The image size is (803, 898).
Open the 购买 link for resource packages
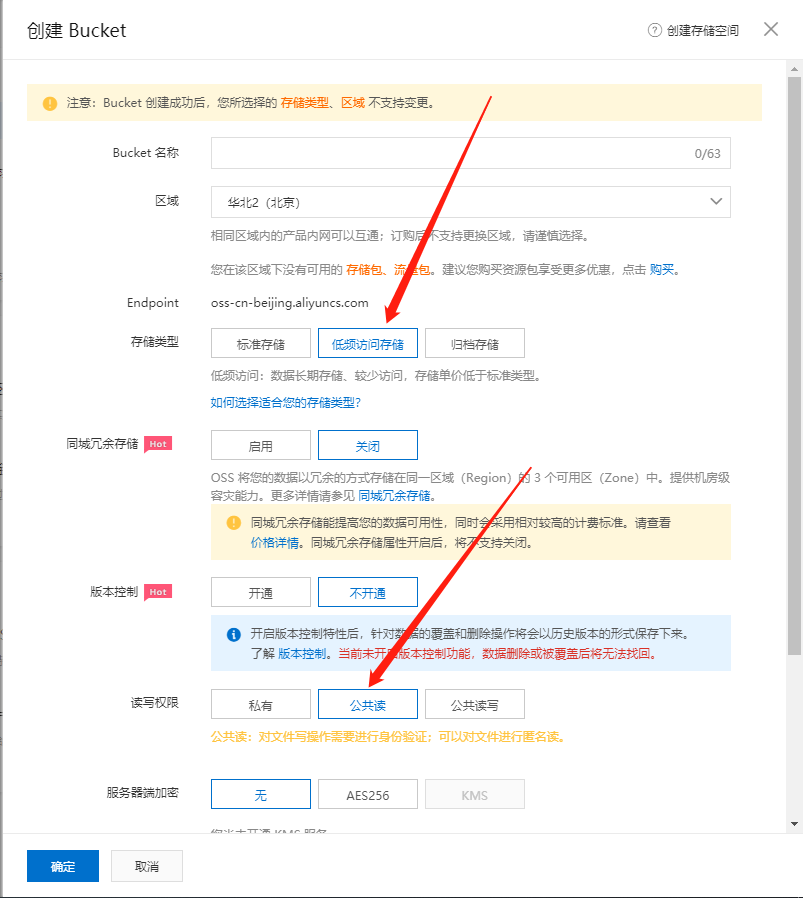click(662, 269)
